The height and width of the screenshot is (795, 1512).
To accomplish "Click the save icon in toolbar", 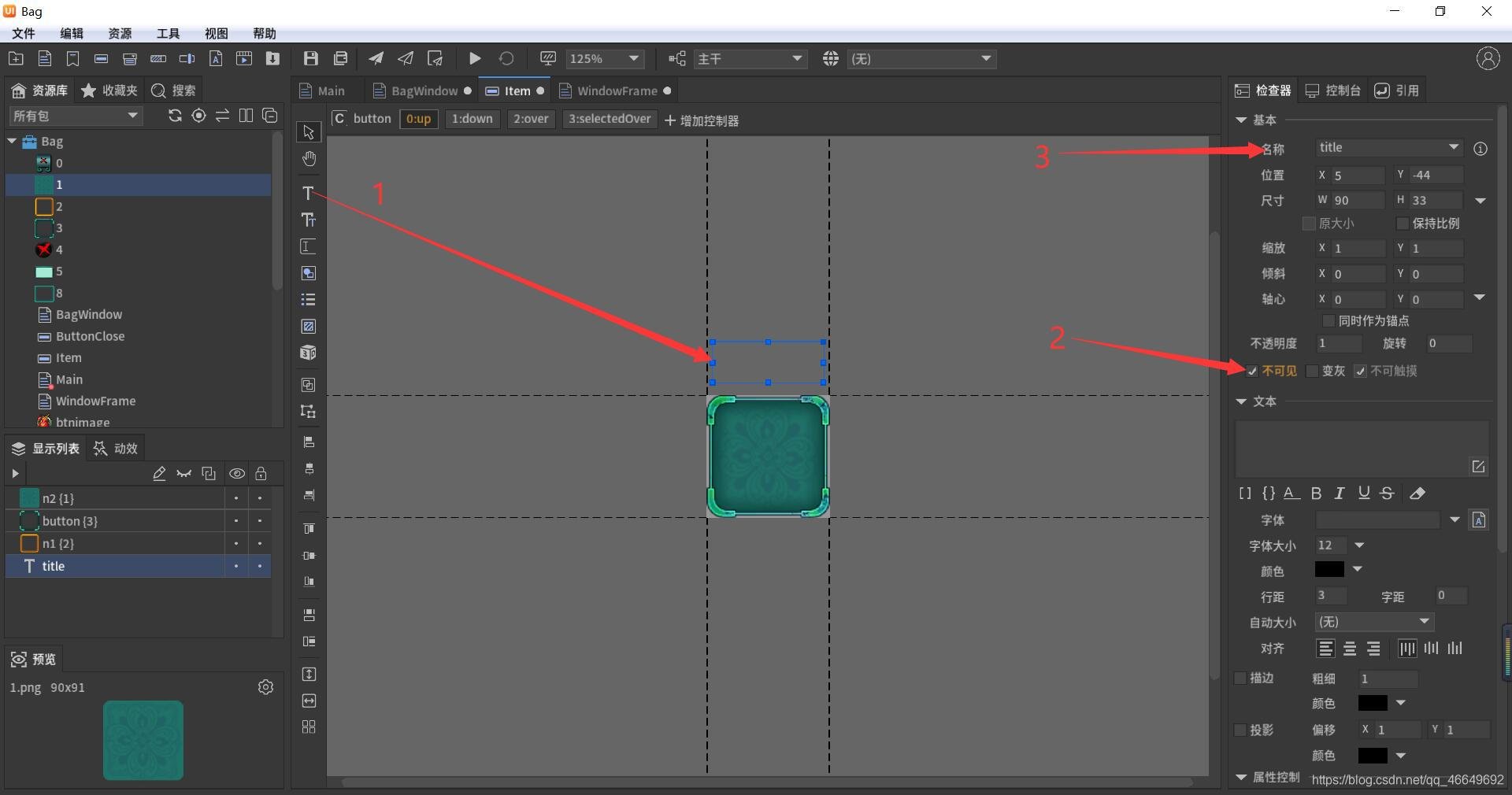I will (311, 59).
